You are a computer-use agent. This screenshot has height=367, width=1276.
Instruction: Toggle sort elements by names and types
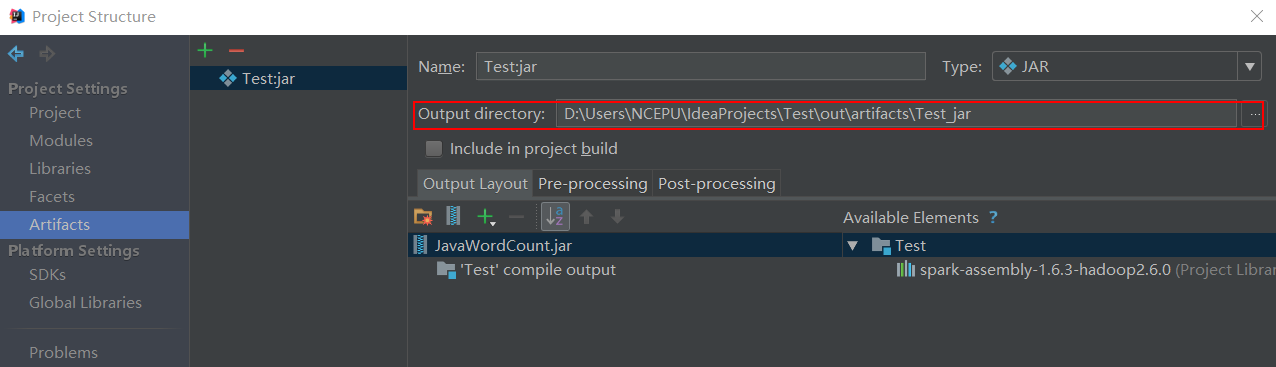coord(555,216)
